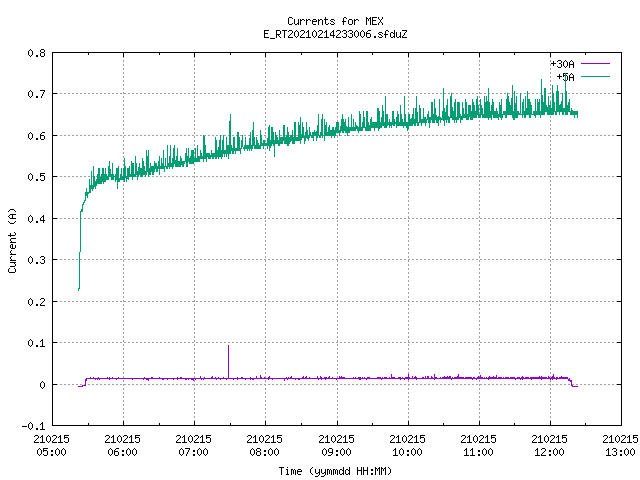
Task: Click the 210215 10:00 time tick label
Action: coord(407,446)
